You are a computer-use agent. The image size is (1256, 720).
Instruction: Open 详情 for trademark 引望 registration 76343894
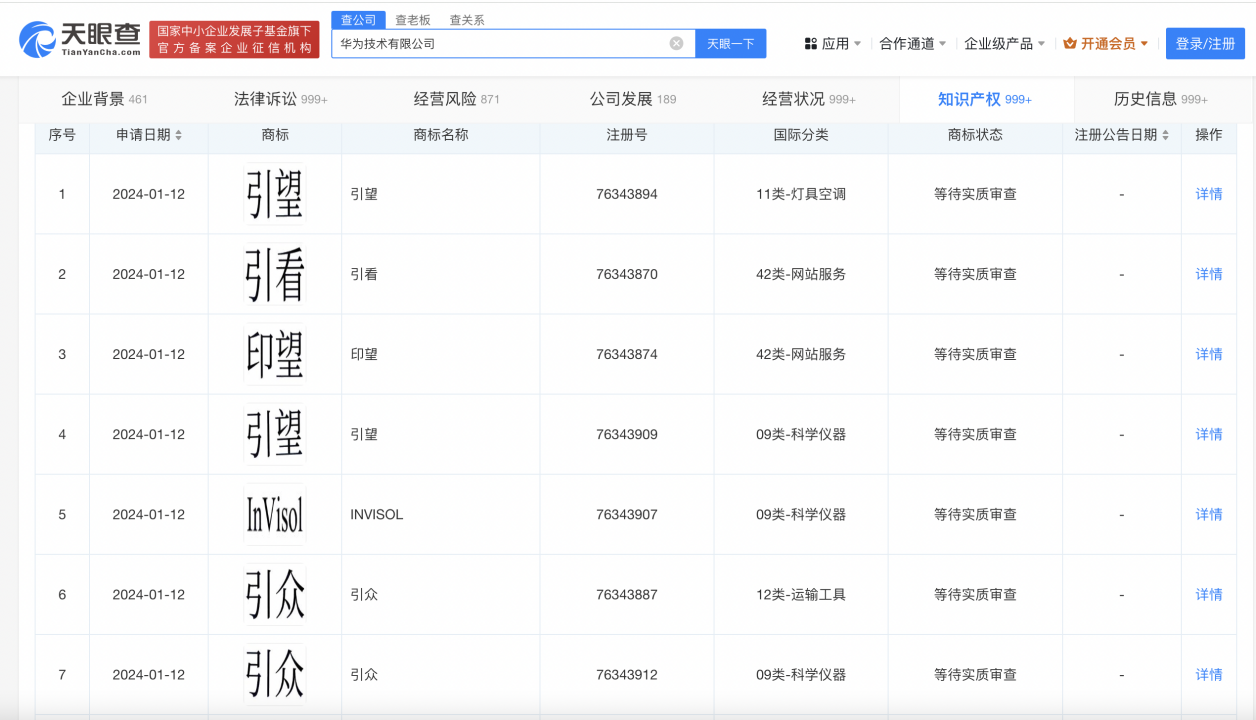(x=1208, y=194)
